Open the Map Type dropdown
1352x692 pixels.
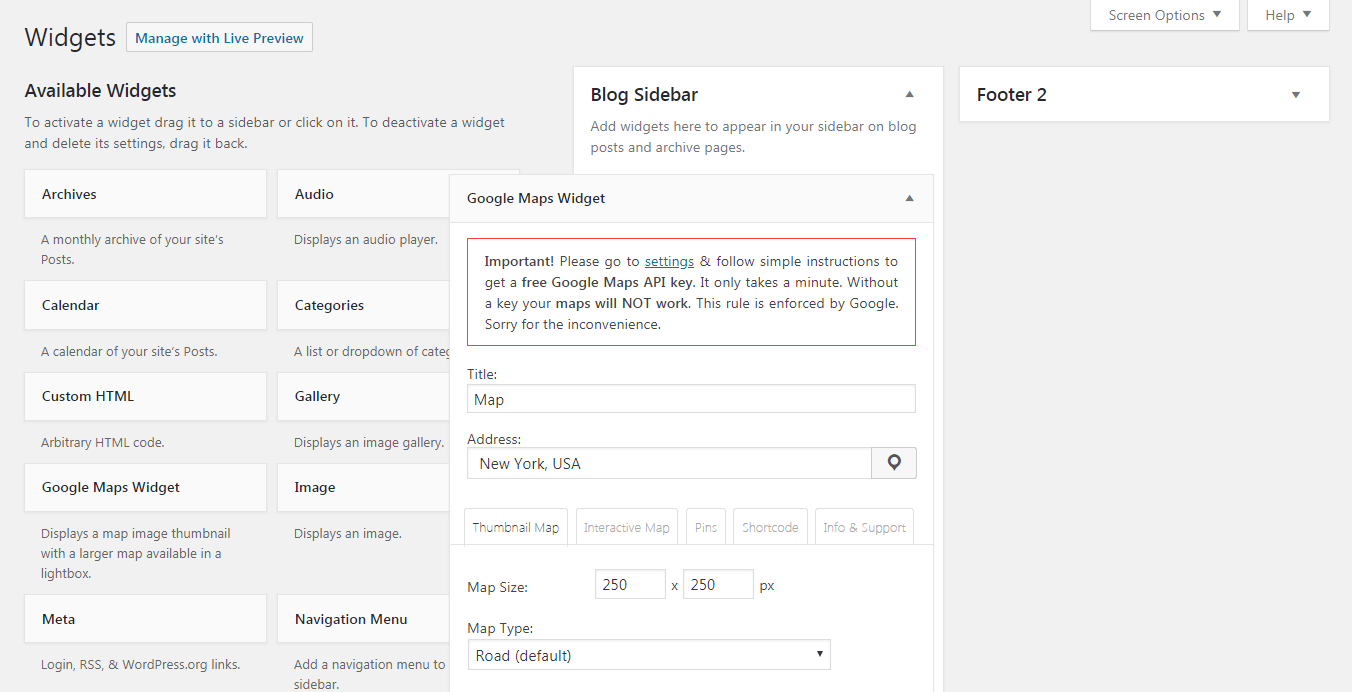tap(648, 656)
